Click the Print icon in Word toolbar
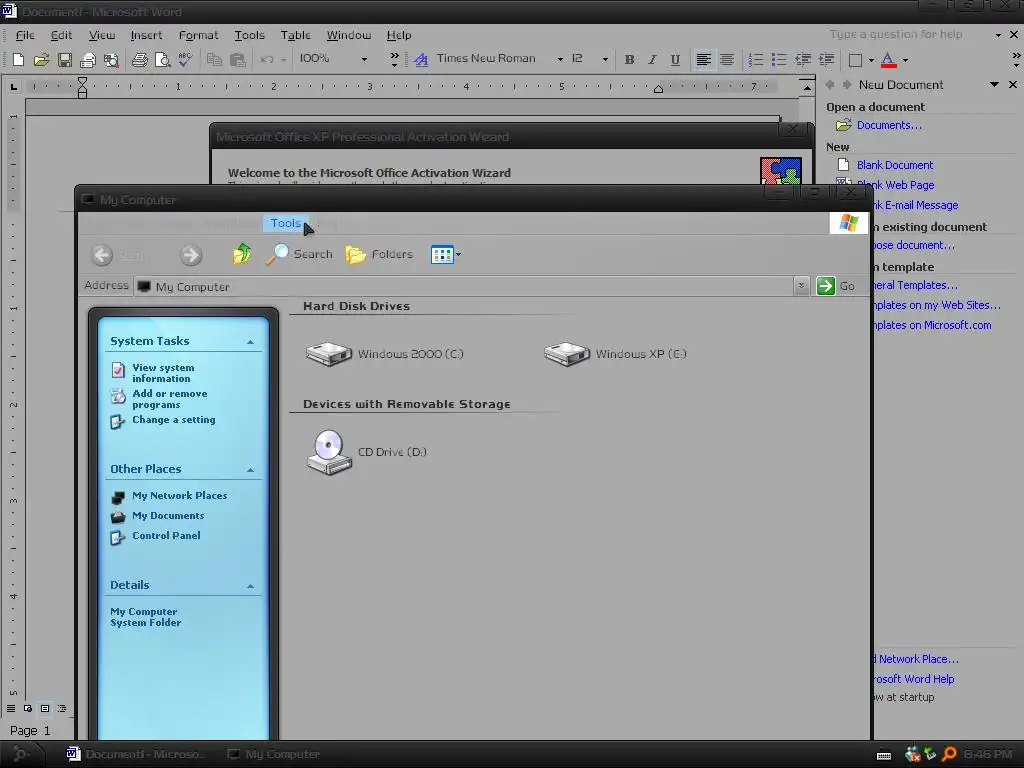 tap(139, 60)
